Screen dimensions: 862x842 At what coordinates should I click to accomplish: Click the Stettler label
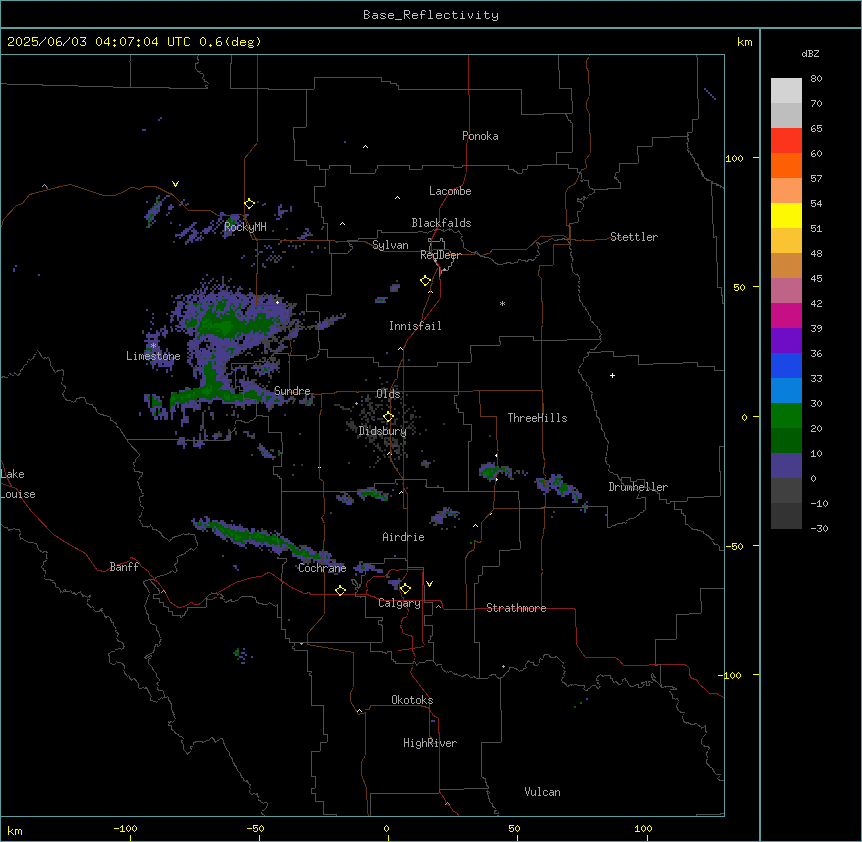(634, 237)
